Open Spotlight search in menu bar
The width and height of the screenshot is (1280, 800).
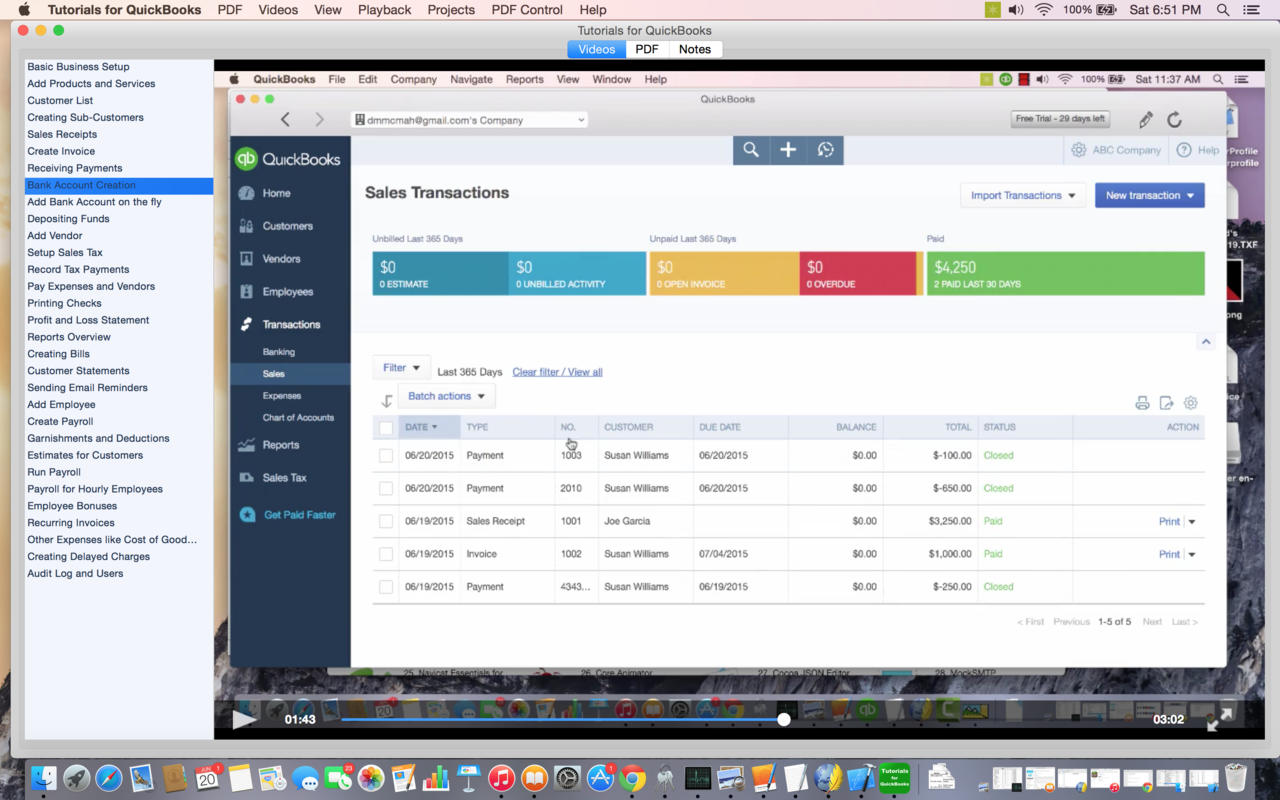(1222, 10)
